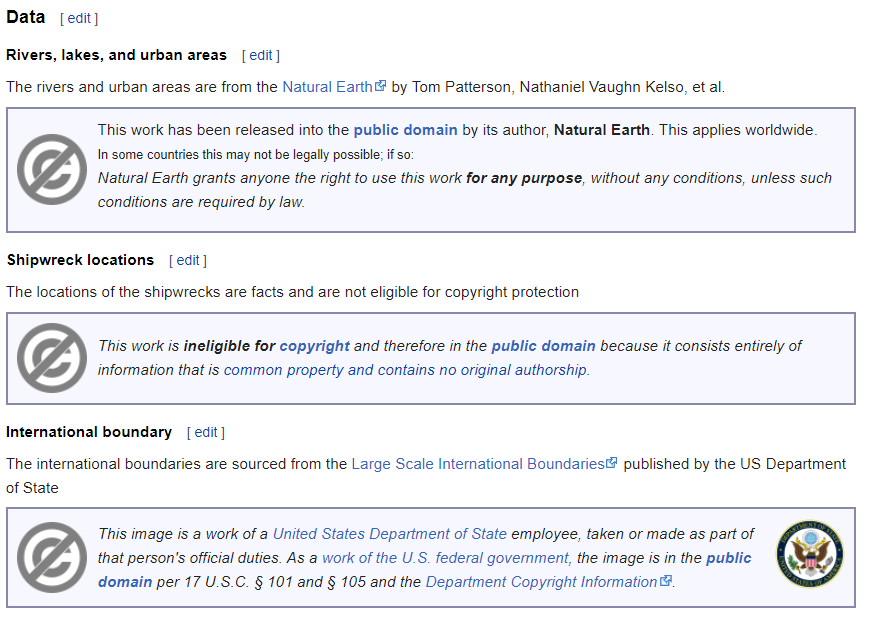The height and width of the screenshot is (624, 871).
Task: Click the 'Data' heading text
Action: 26,17
